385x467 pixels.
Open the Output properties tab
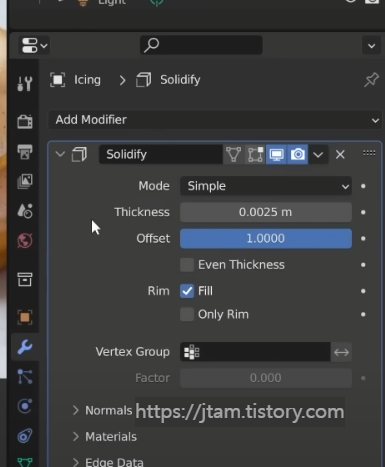pyautogui.click(x=25, y=152)
